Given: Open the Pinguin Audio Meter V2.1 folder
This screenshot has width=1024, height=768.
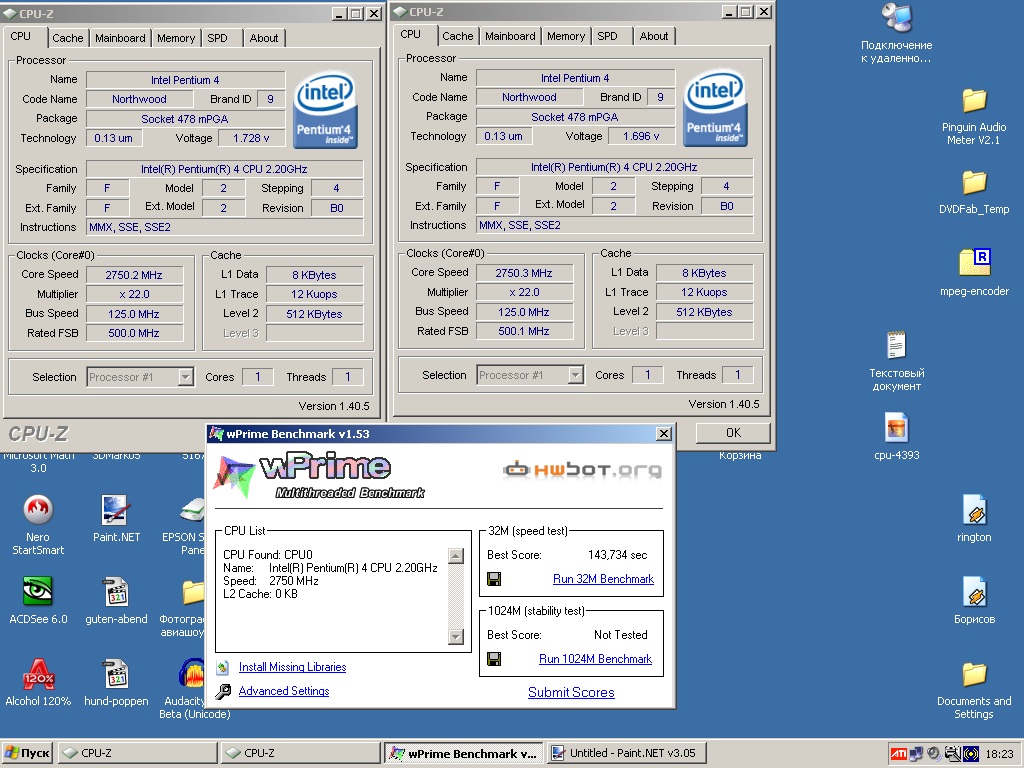Looking at the screenshot, I should (974, 101).
